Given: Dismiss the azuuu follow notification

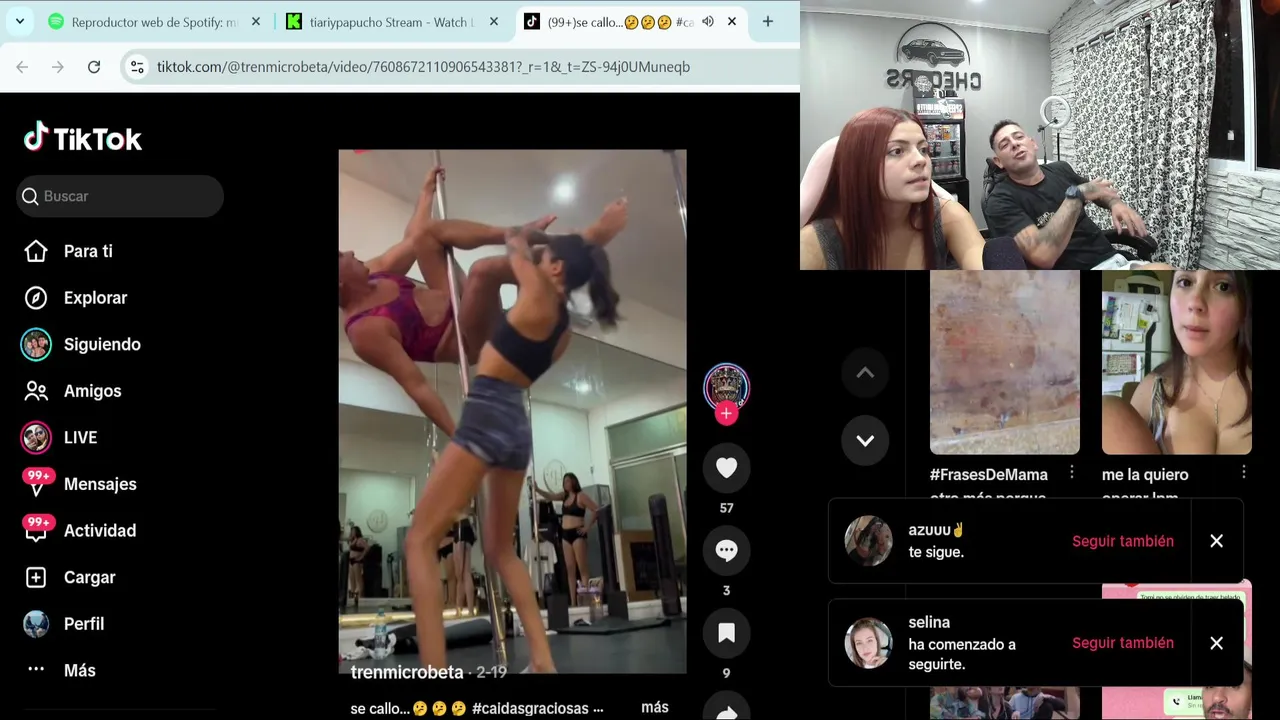Looking at the screenshot, I should (1216, 541).
